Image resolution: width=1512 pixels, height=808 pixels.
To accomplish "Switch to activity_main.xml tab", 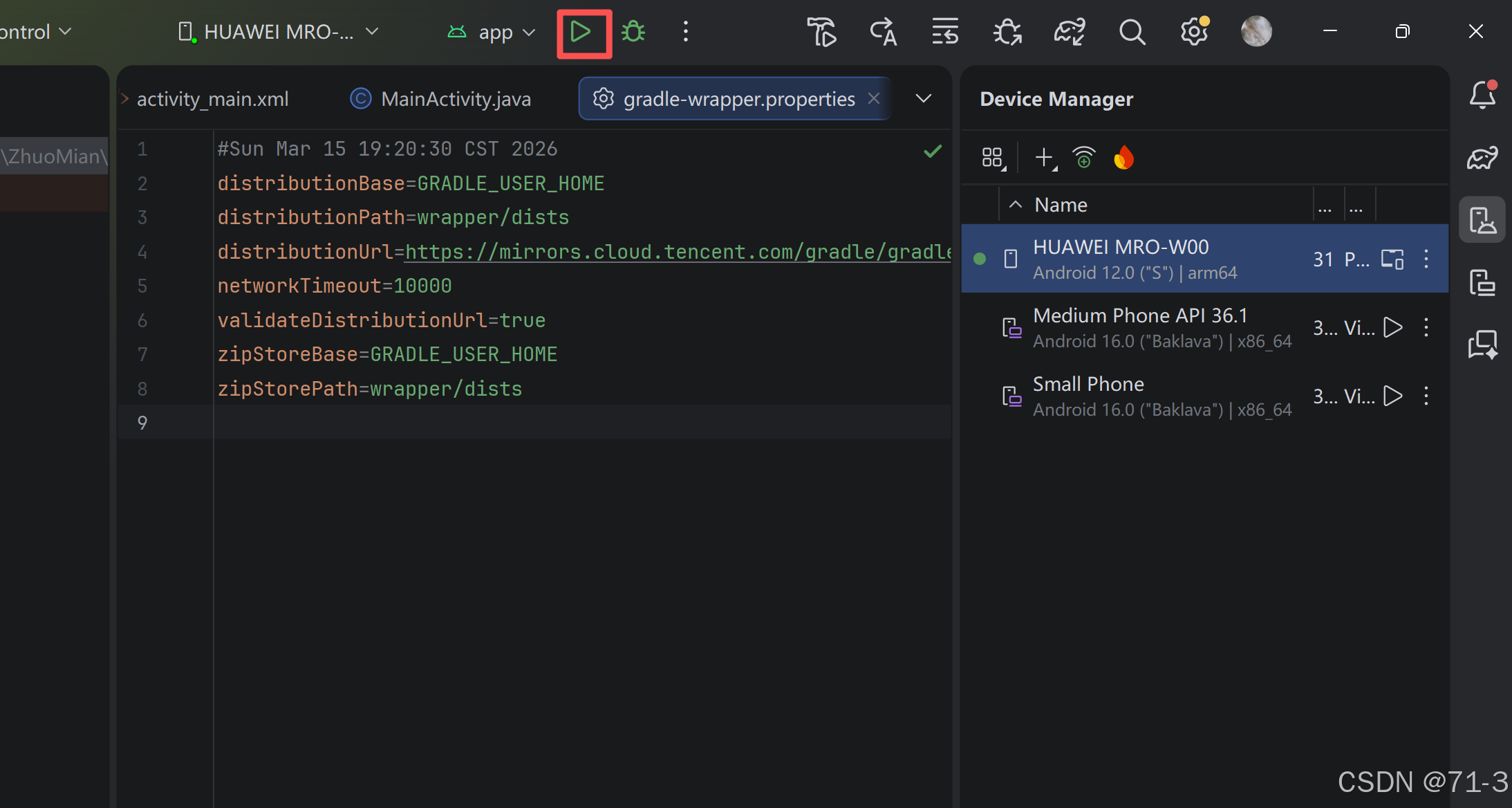I will (x=212, y=99).
